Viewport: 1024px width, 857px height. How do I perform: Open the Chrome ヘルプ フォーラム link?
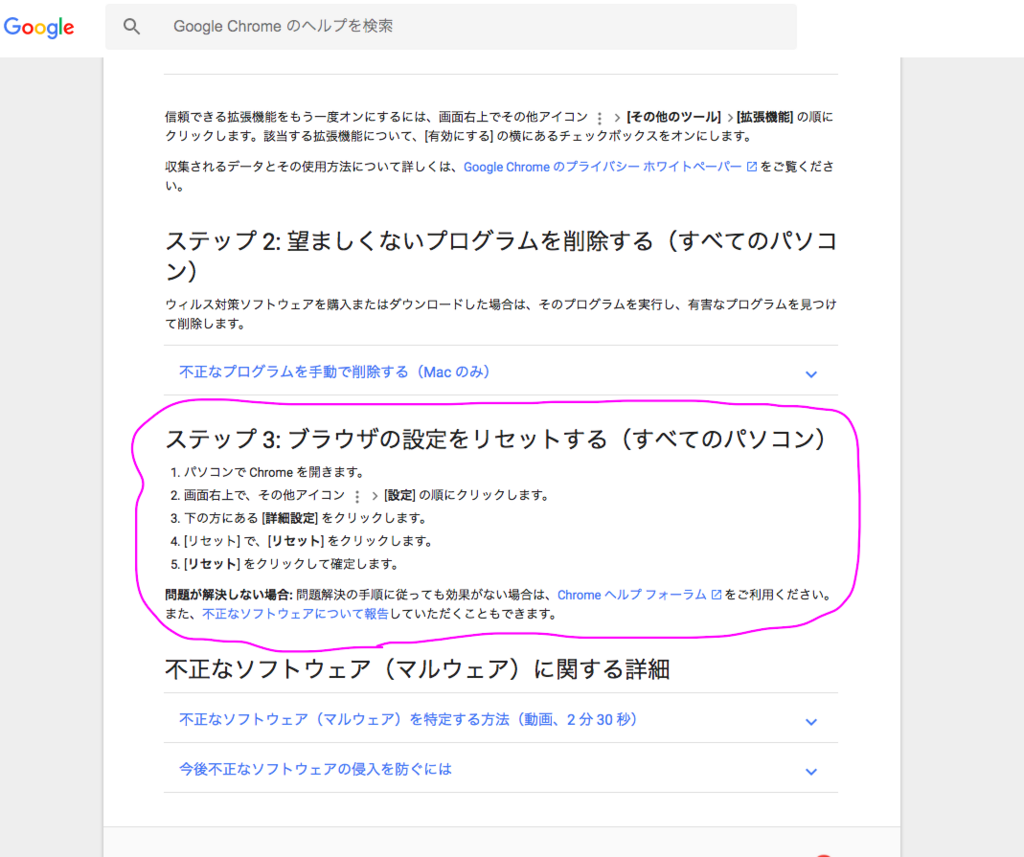[632, 595]
